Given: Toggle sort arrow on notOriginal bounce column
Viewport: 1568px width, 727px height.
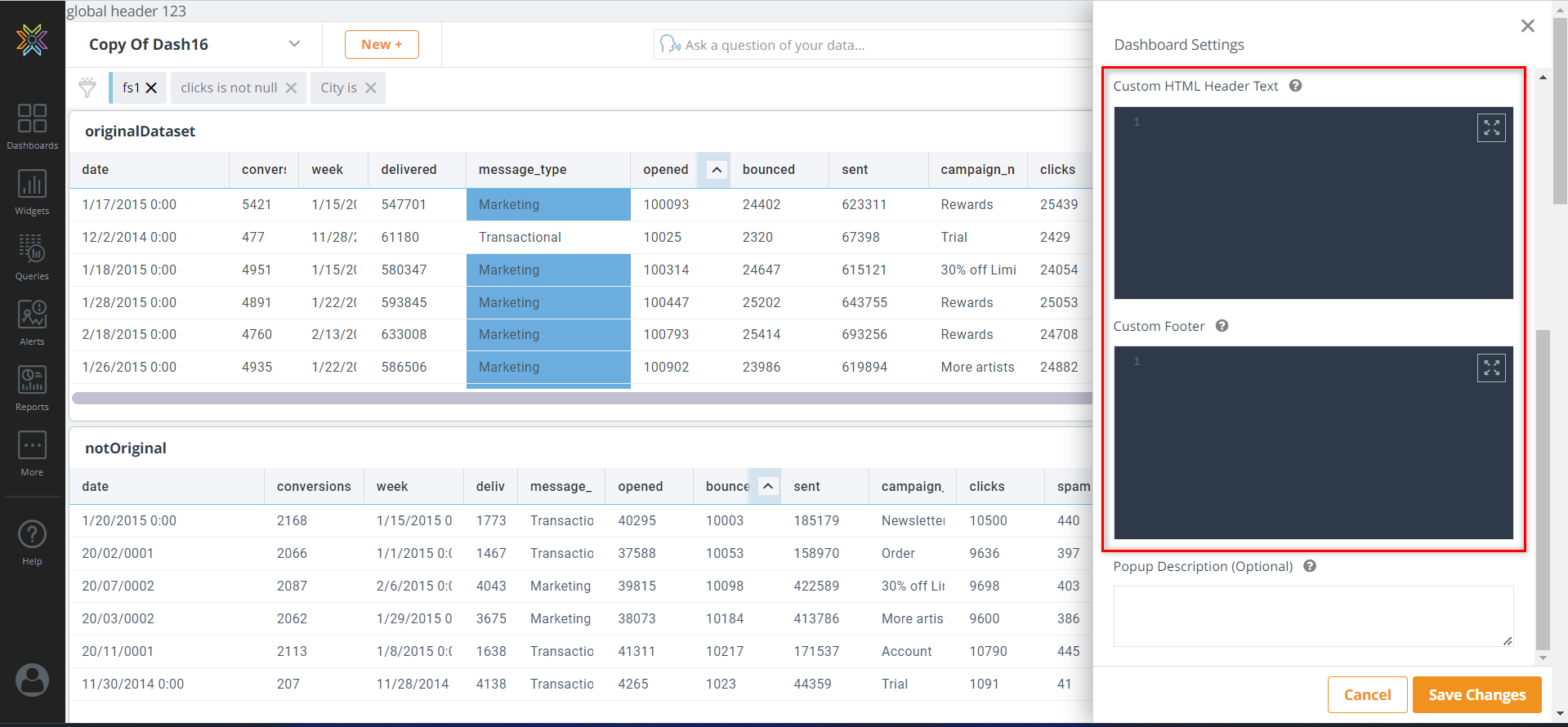Looking at the screenshot, I should (x=767, y=486).
